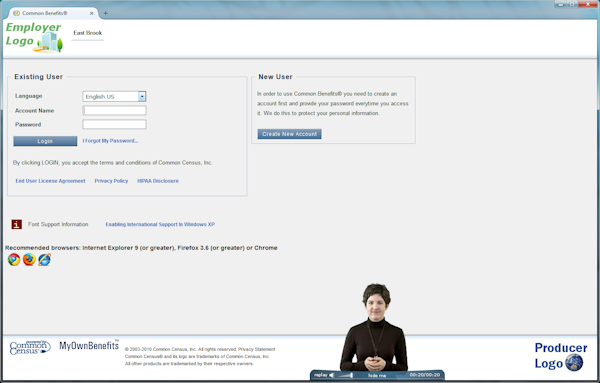Click the Internet Explorer browser icon
The height and width of the screenshot is (383, 600).
coord(44,259)
